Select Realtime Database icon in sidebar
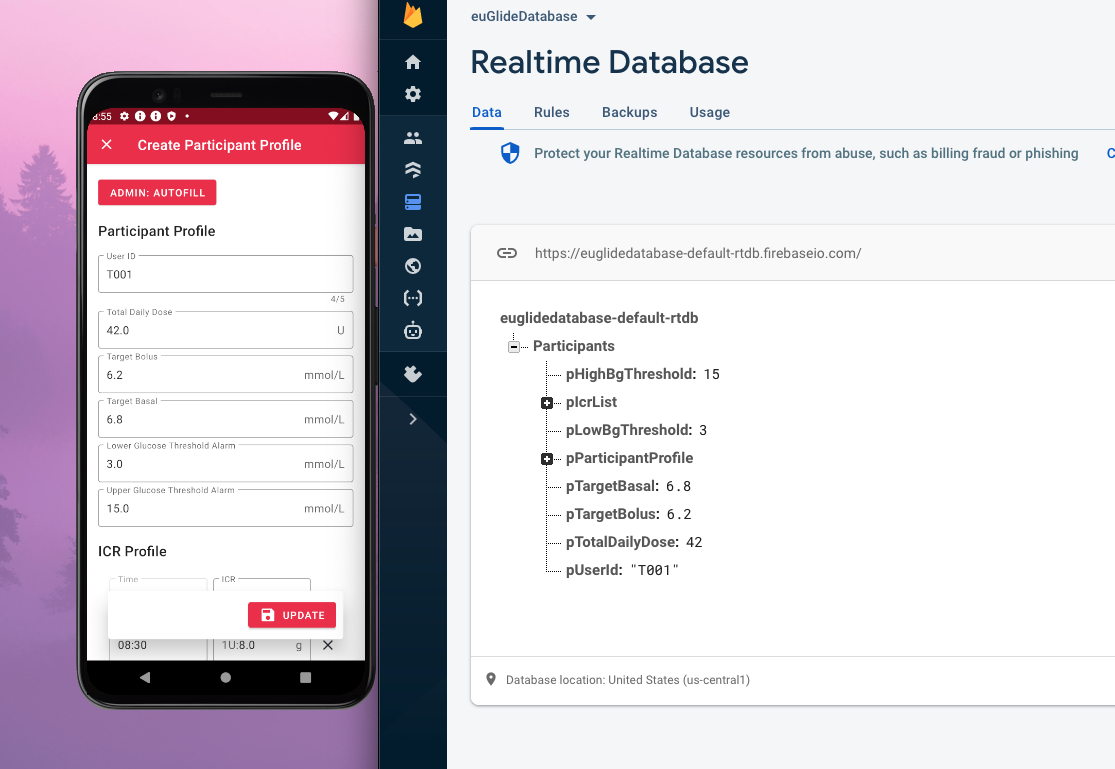This screenshot has width=1115, height=769. click(x=412, y=202)
